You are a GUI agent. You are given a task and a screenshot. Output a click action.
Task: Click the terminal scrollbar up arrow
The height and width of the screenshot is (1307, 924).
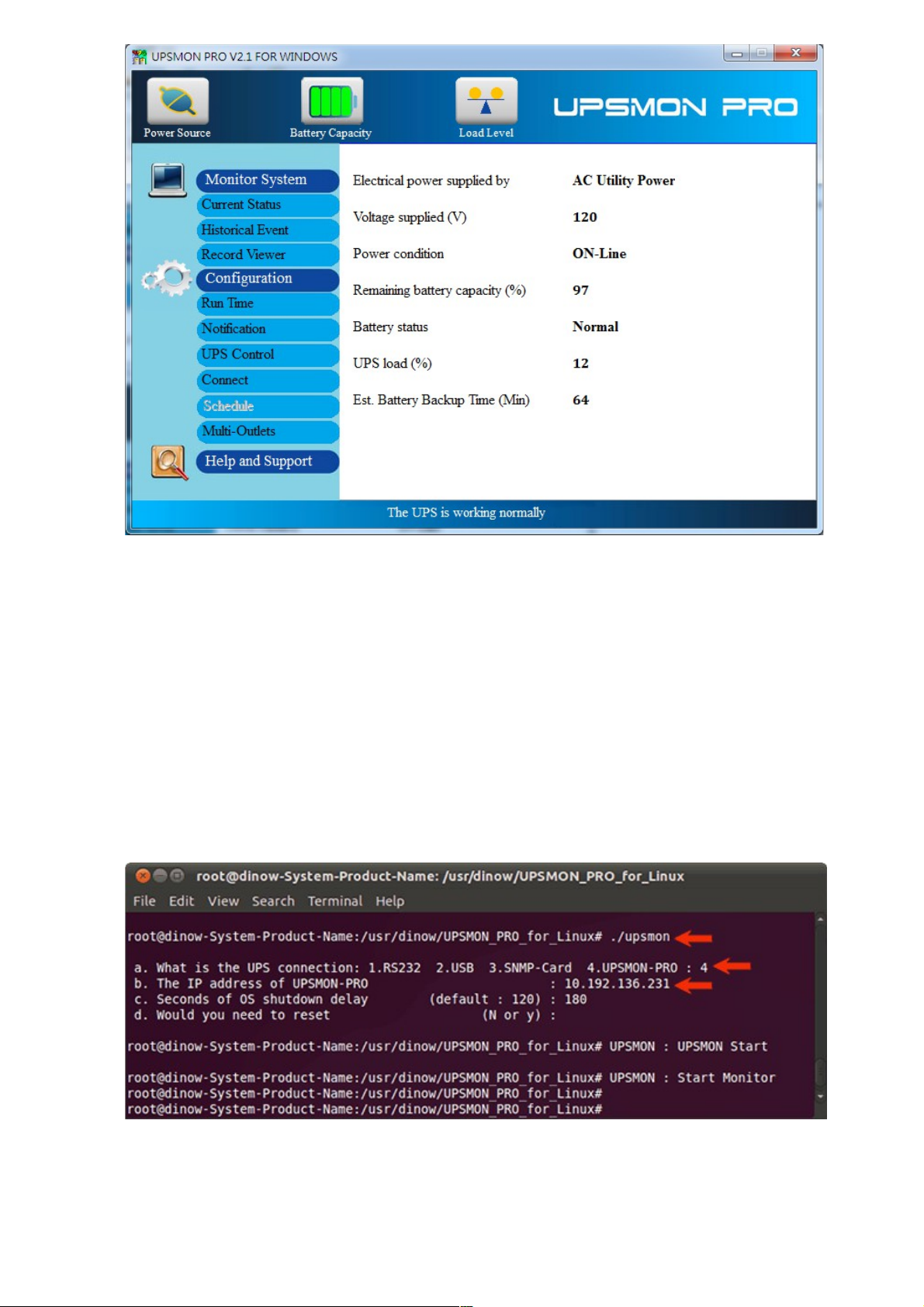(x=821, y=919)
